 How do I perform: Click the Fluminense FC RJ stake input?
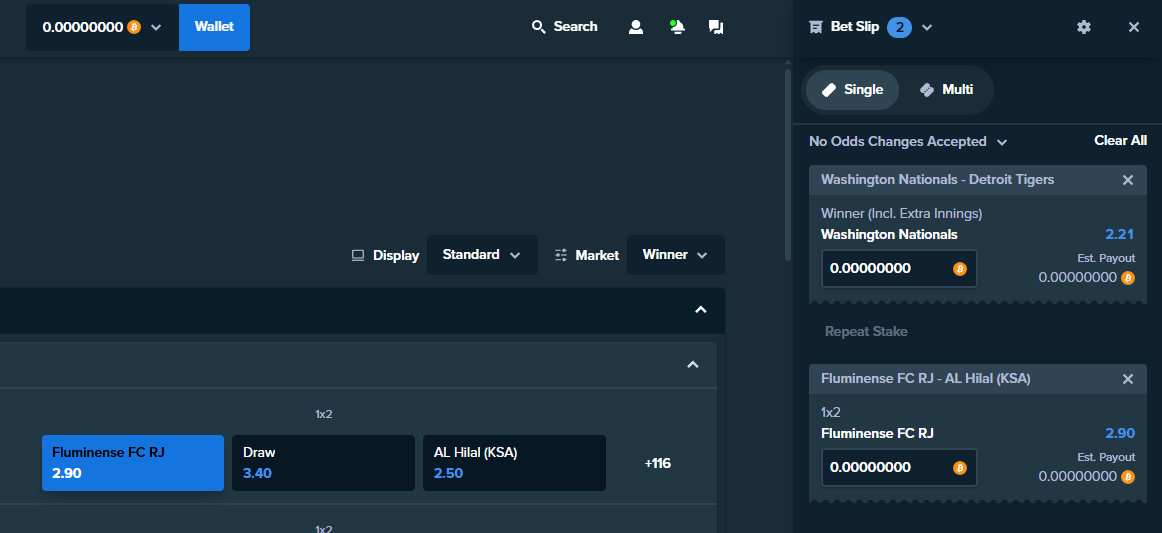click(899, 467)
